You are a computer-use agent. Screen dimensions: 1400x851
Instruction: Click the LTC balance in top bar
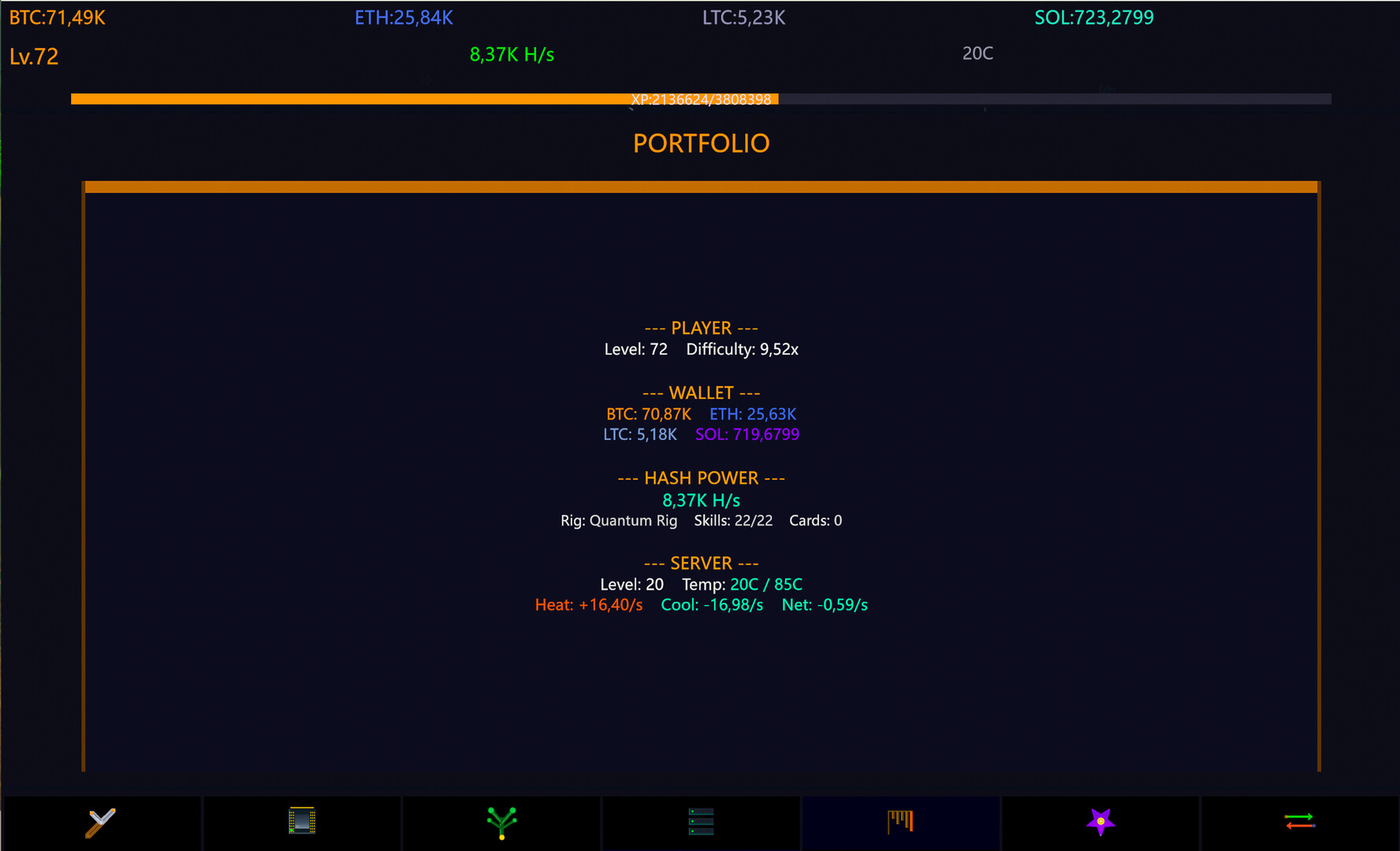(743, 17)
